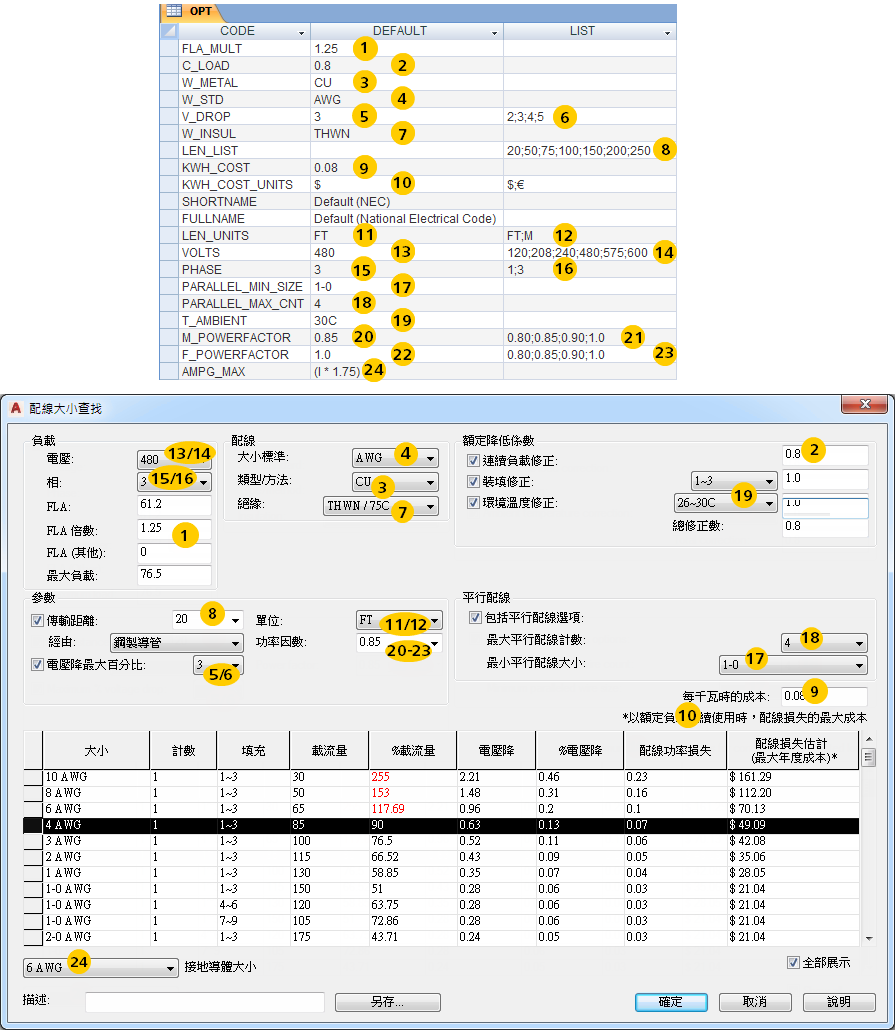Click the 描述 input field

pos(205,1002)
